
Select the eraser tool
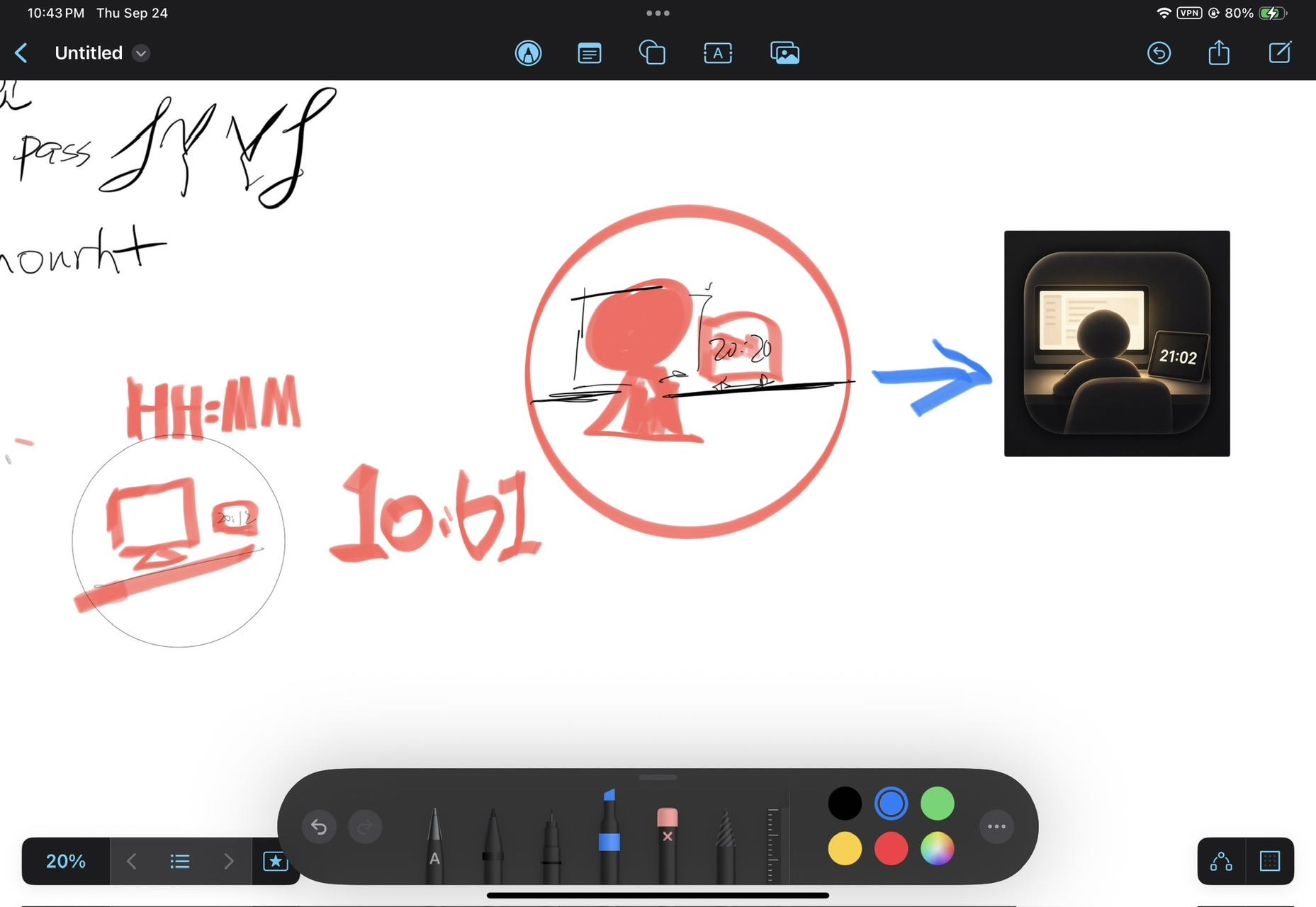pyautogui.click(x=667, y=845)
